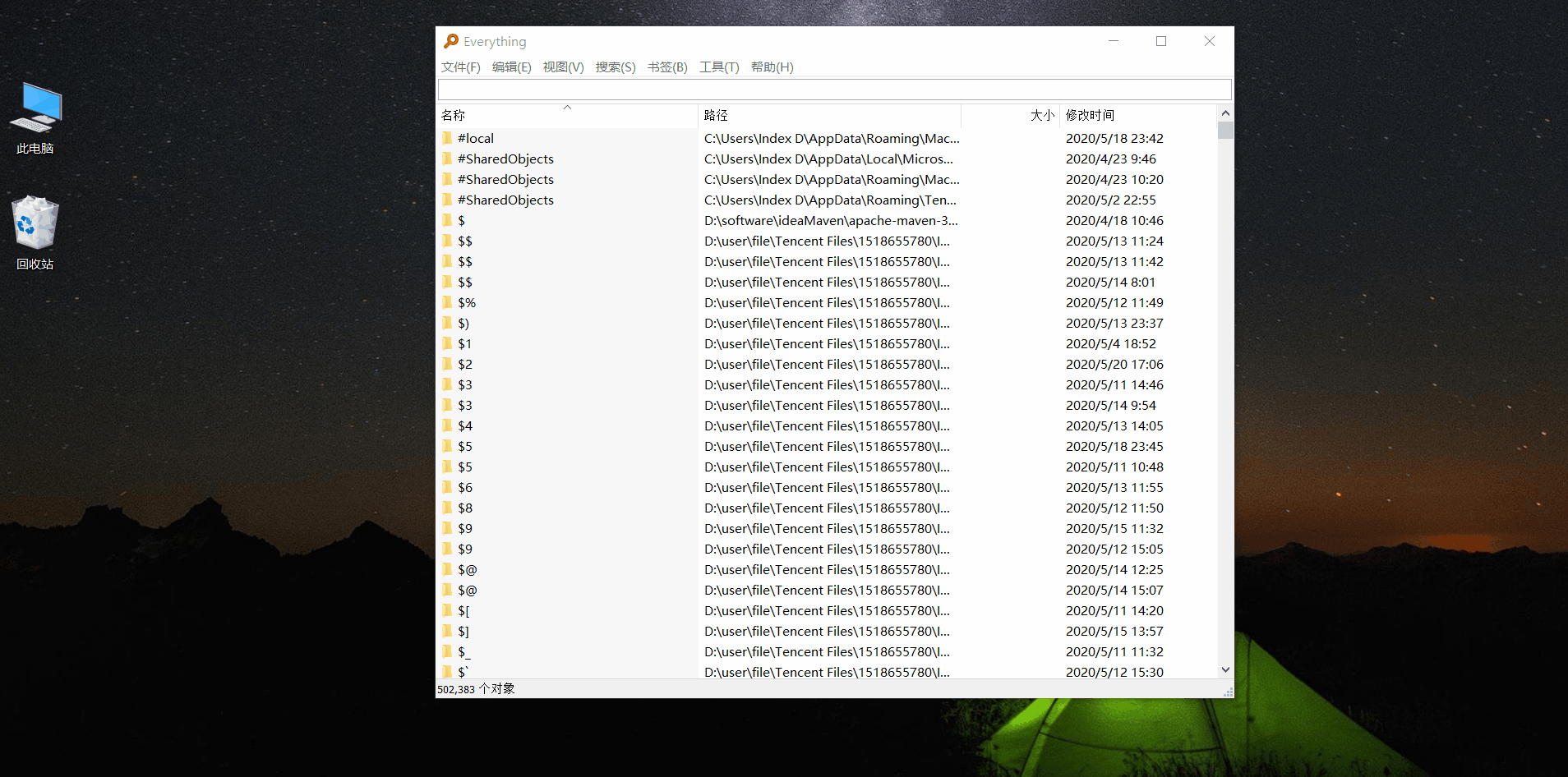This screenshot has width=1568, height=777.
Task: Click the folder icon of the $ row
Action: click(447, 220)
